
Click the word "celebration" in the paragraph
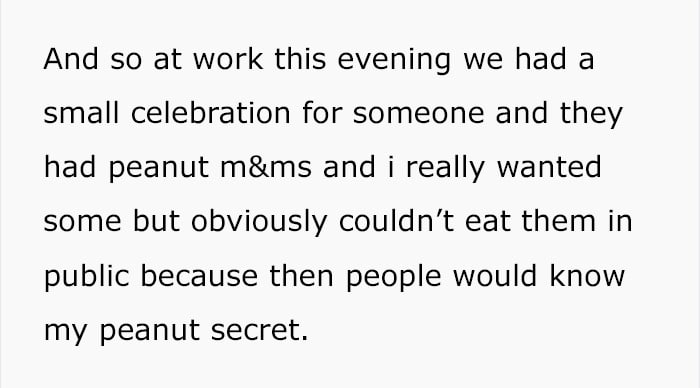(211, 113)
